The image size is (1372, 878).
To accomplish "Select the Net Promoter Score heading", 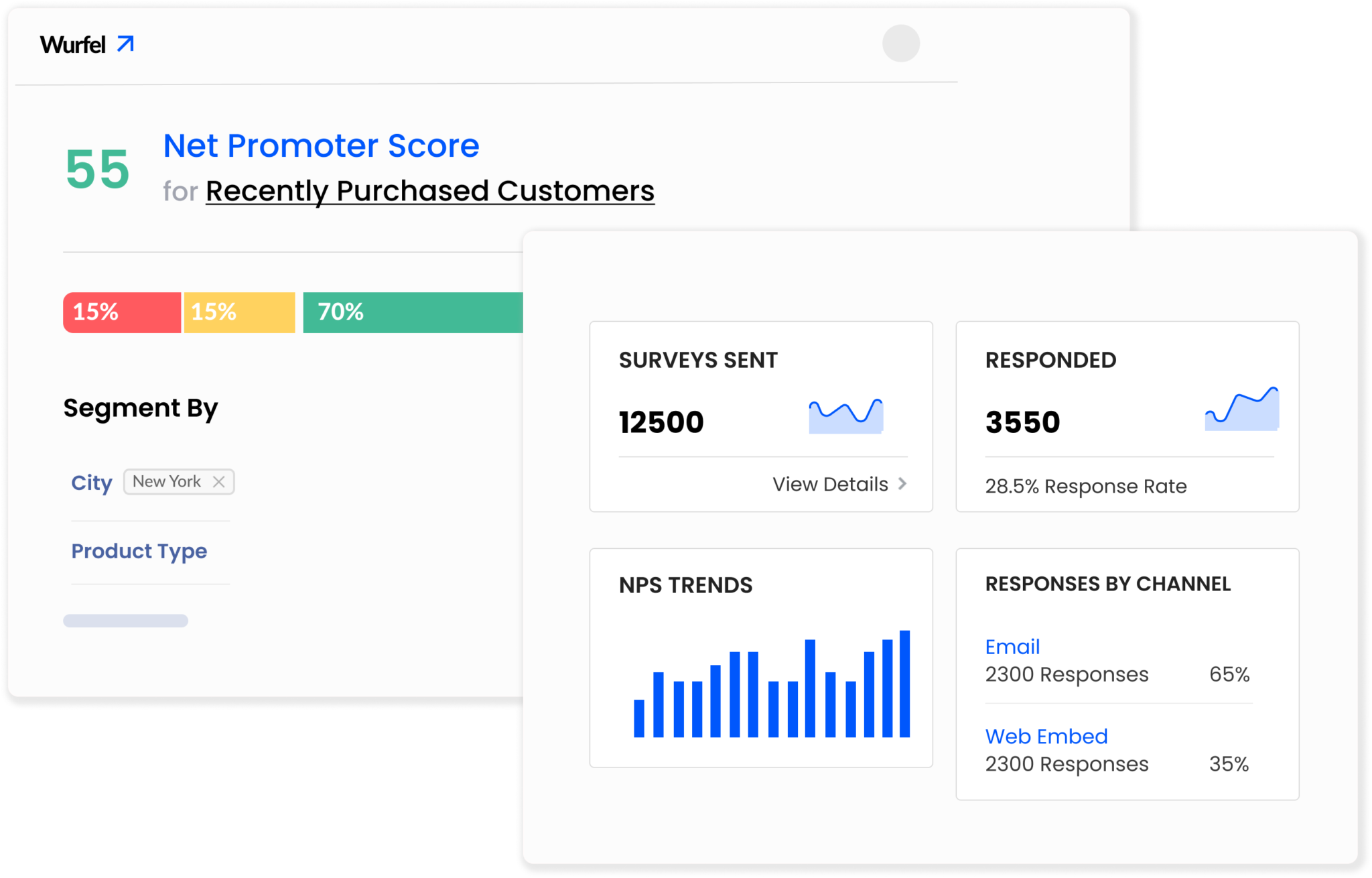I will click(x=321, y=145).
